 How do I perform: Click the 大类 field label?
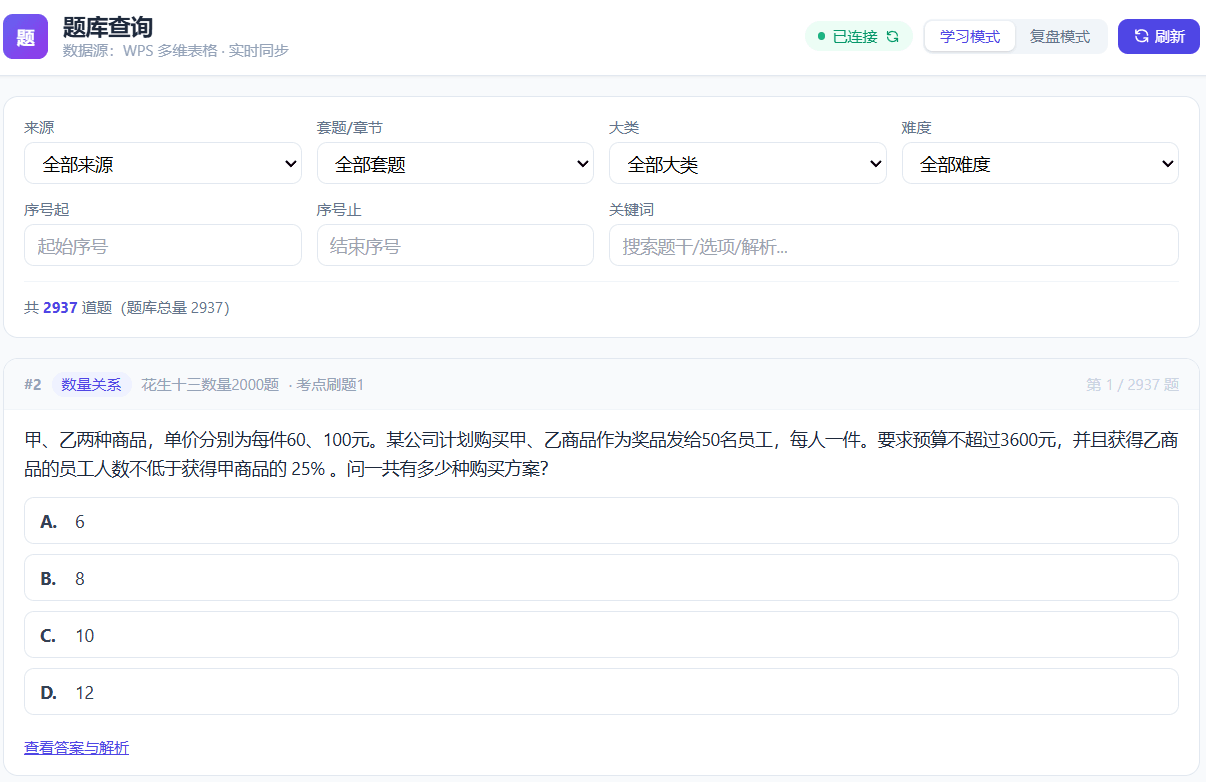[624, 128]
